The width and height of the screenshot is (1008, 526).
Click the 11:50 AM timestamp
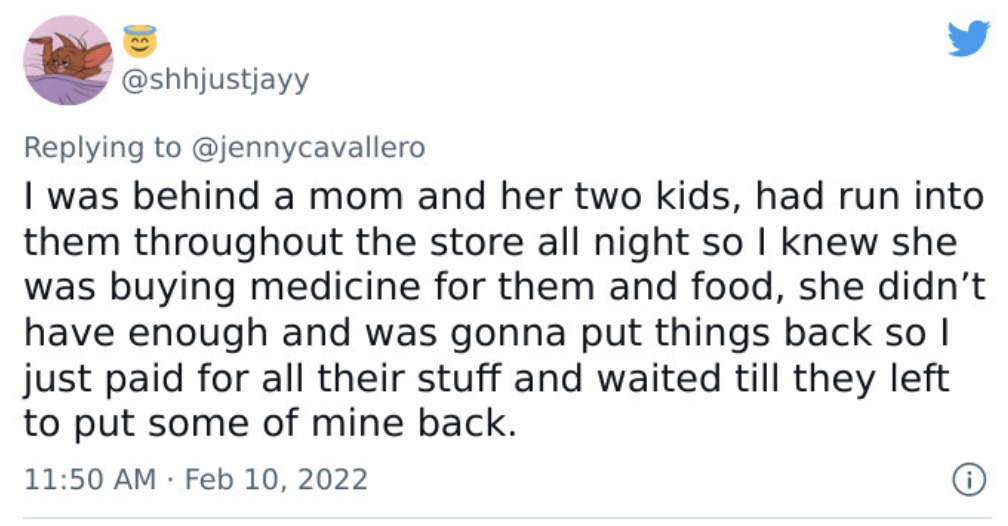(x=89, y=480)
